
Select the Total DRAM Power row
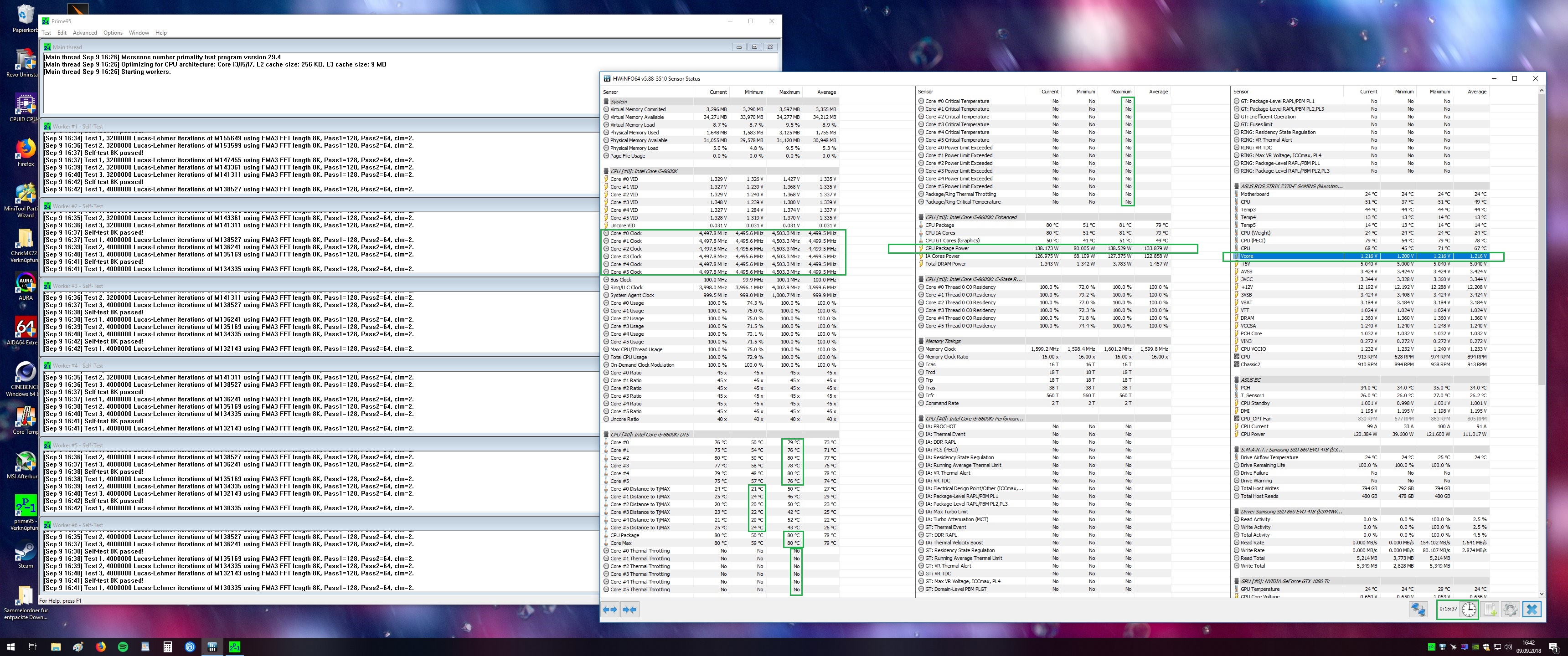(x=1043, y=264)
